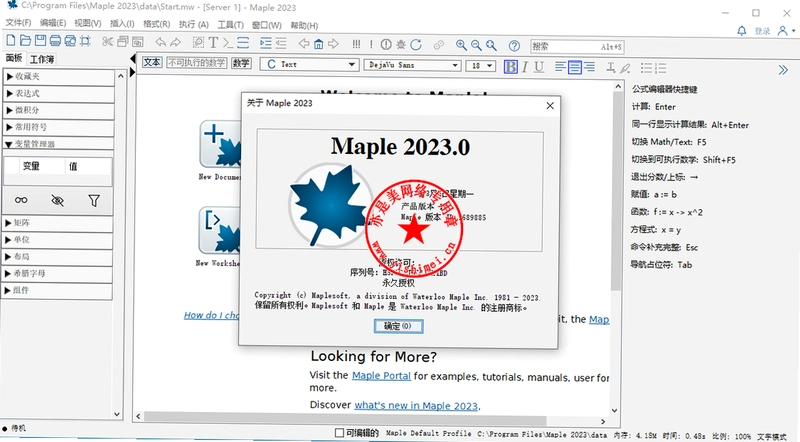Copy selection using the copy icon
The image size is (800, 442).
[x=122, y=41]
